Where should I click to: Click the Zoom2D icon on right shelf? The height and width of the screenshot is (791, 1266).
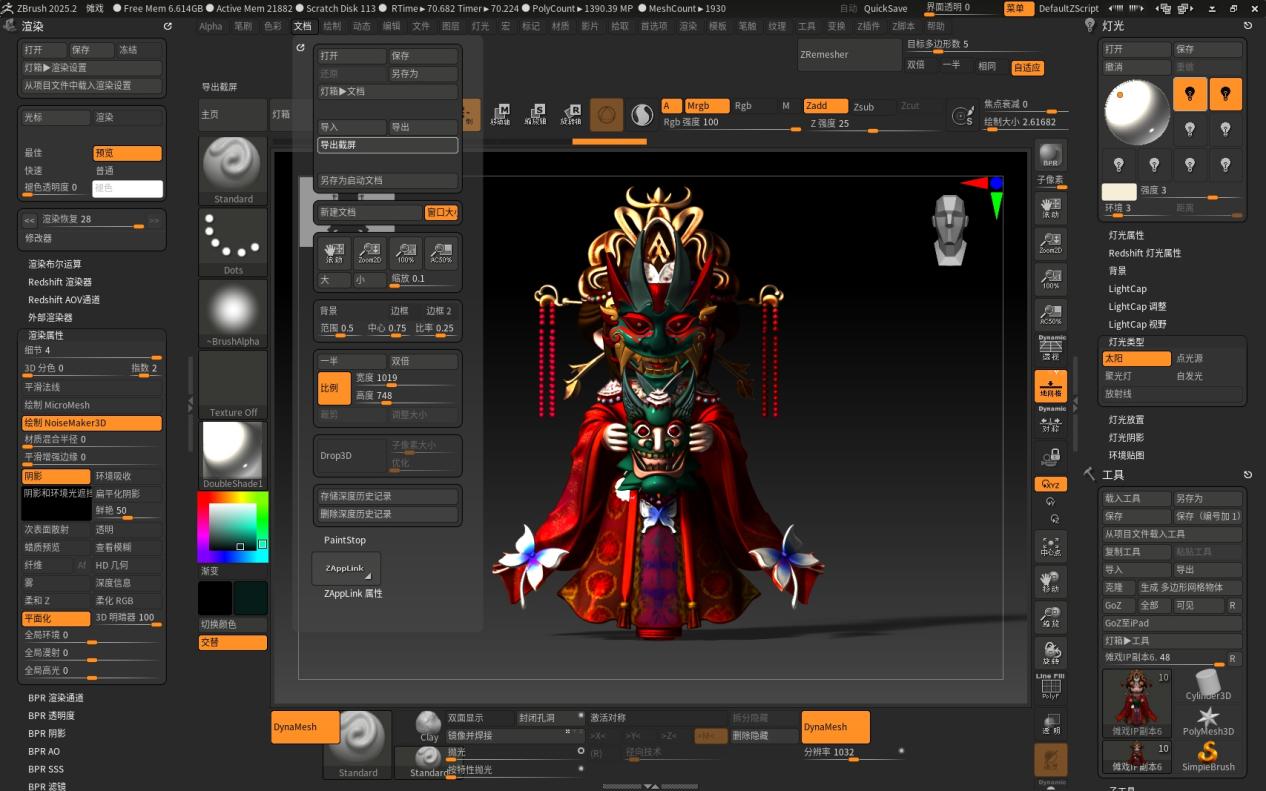pos(1050,243)
